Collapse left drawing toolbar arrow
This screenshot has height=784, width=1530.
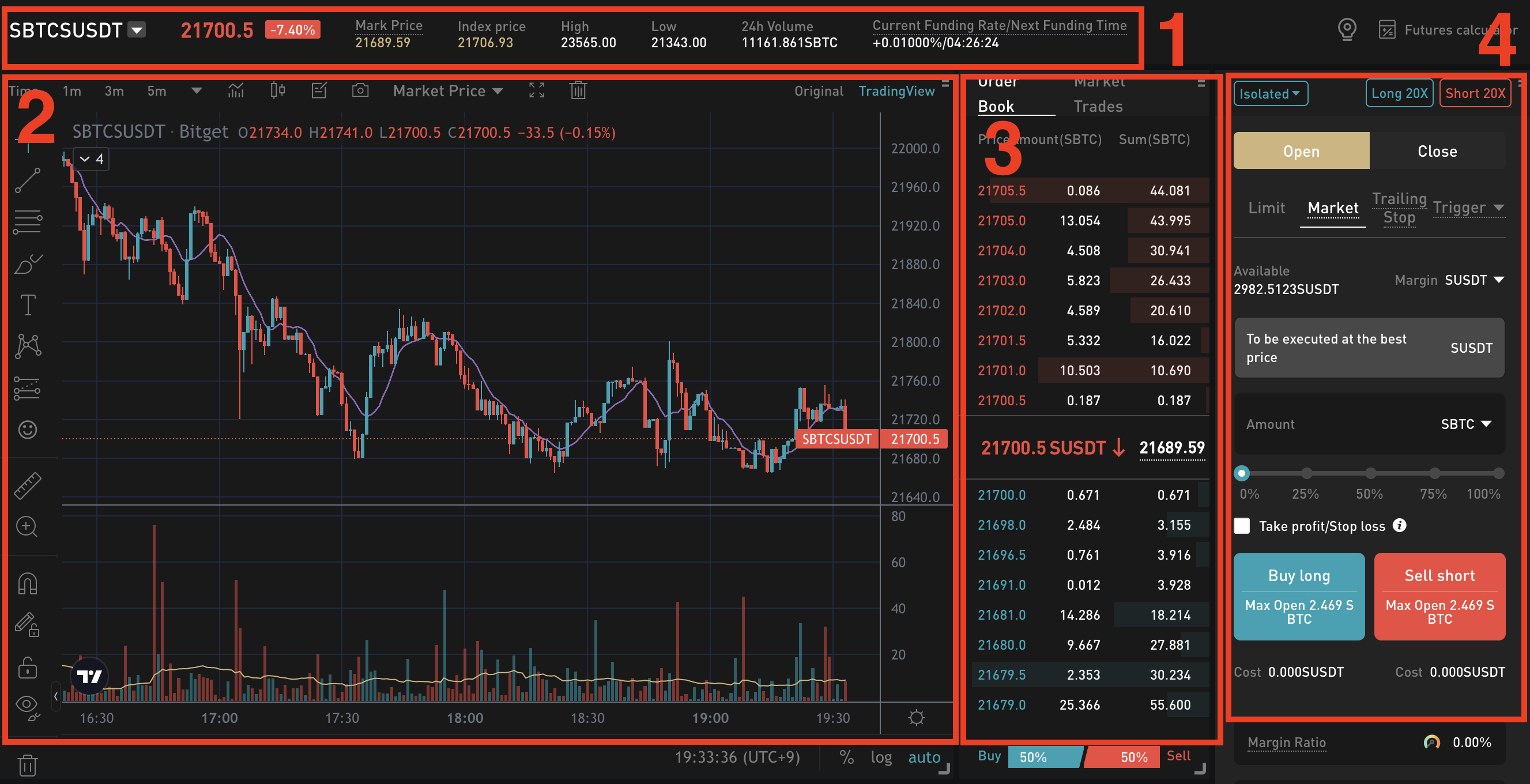pyautogui.click(x=55, y=696)
